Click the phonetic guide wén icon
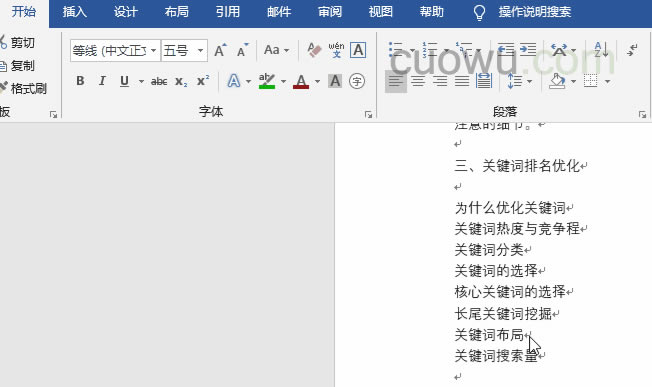Image resolution: width=652 pixels, height=387 pixels. click(x=336, y=50)
